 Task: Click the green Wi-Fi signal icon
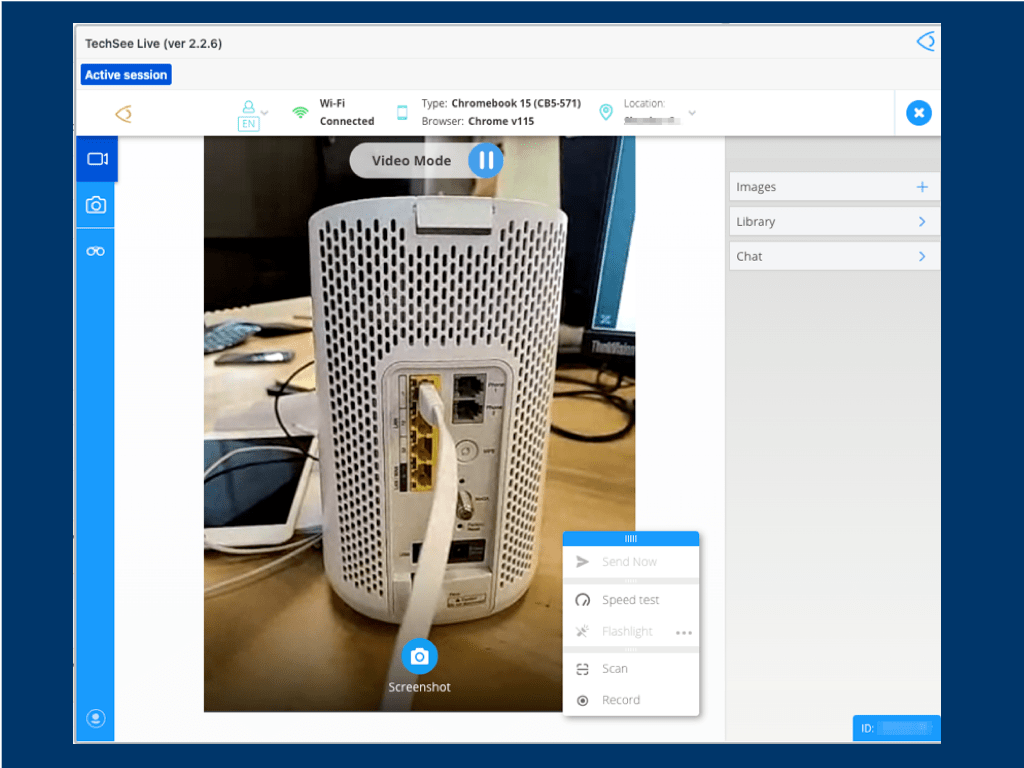300,112
